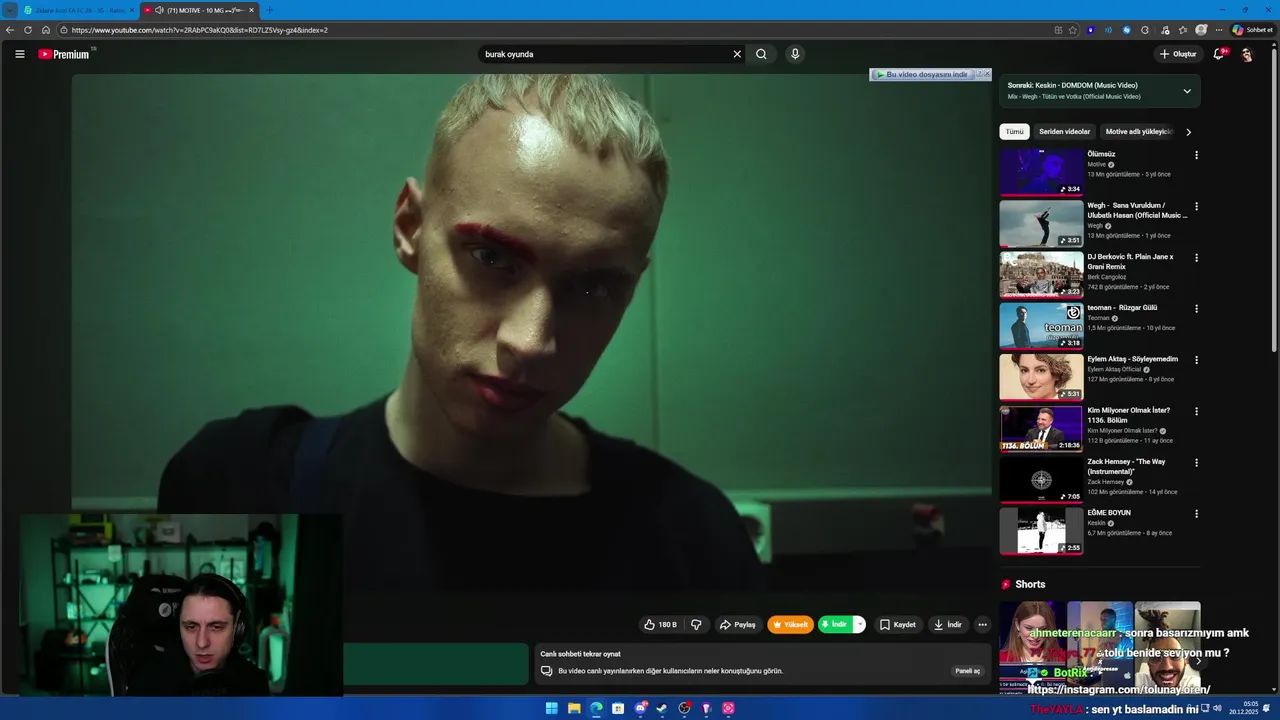Start voice search with microphone icon
Viewport: 1280px width, 720px height.
point(795,54)
